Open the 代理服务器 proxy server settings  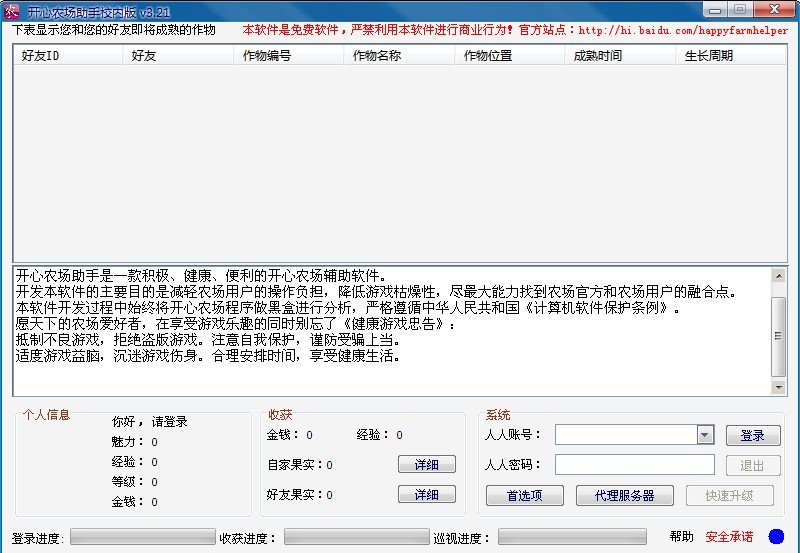[624, 495]
